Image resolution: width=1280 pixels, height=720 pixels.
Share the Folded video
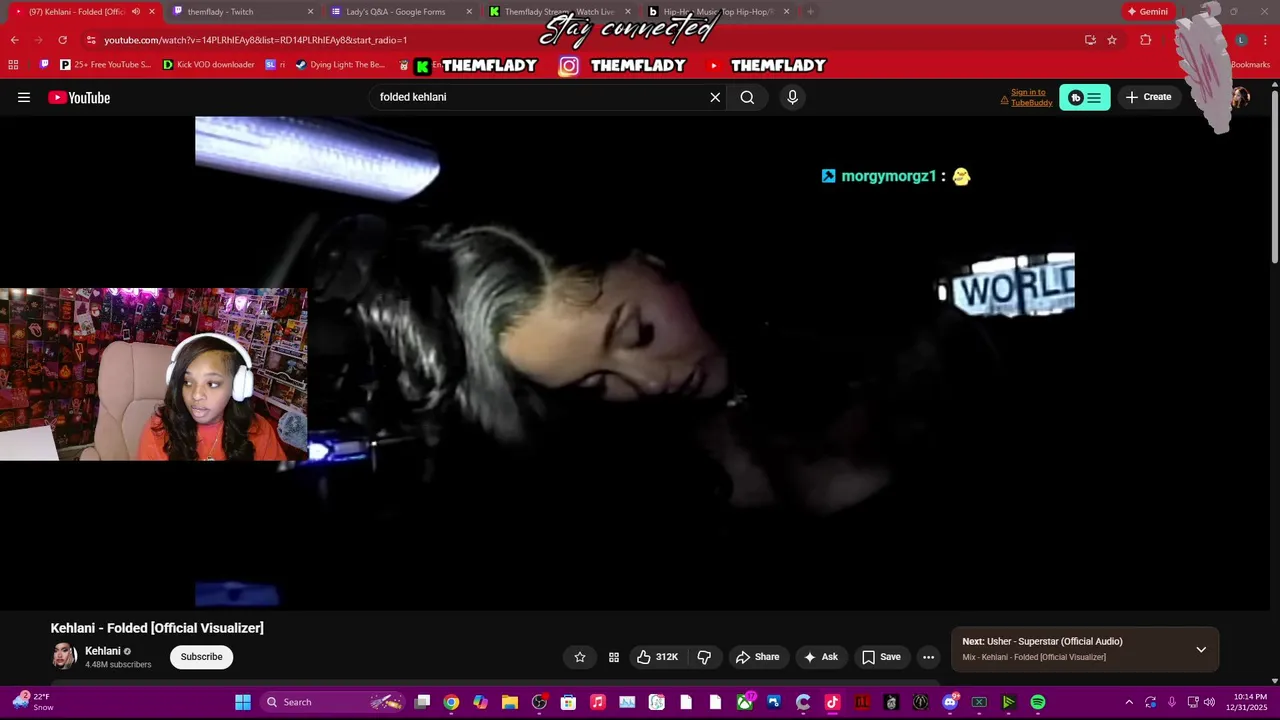pos(757,657)
